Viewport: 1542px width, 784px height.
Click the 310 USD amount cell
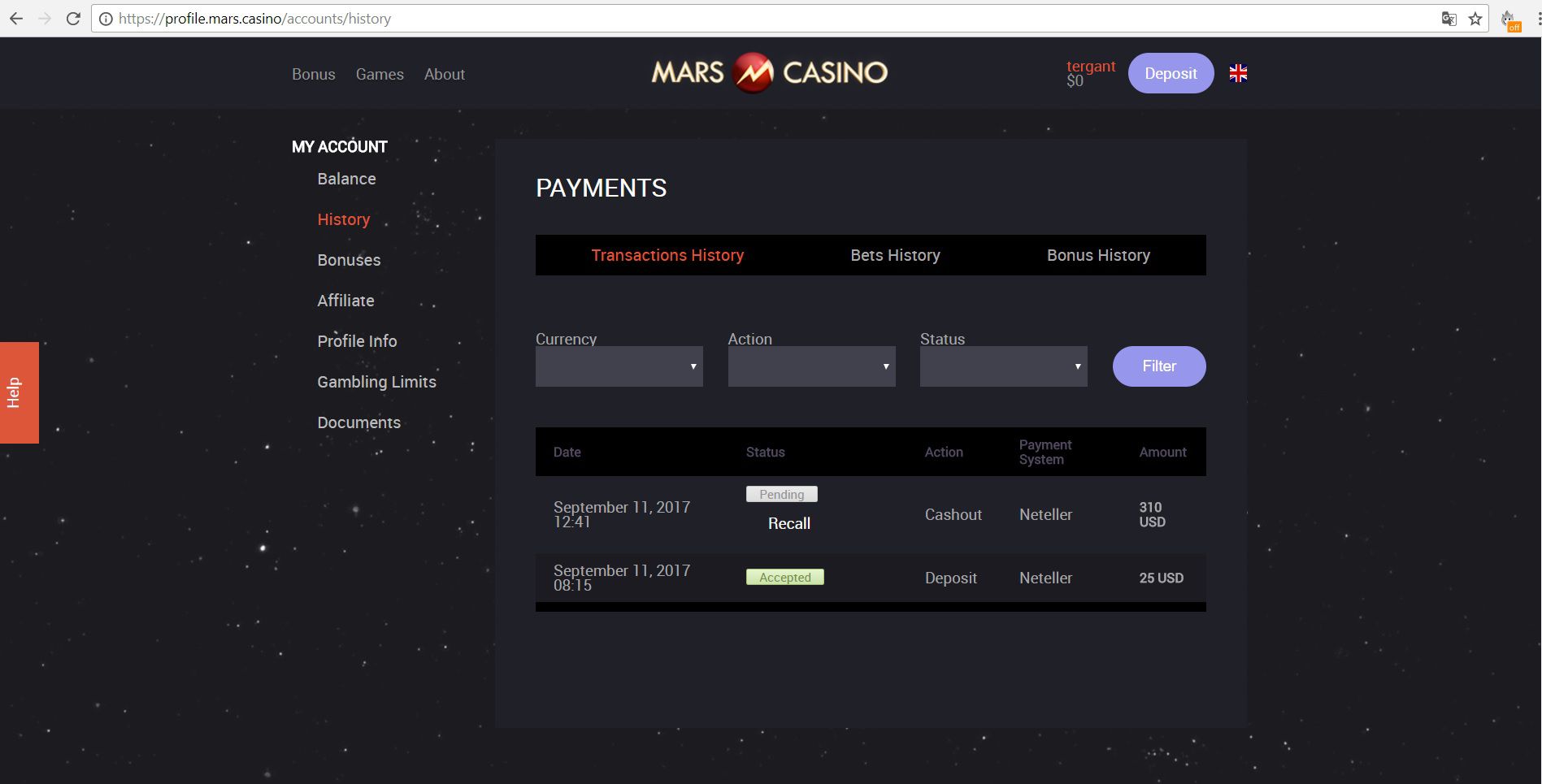[x=1152, y=514]
